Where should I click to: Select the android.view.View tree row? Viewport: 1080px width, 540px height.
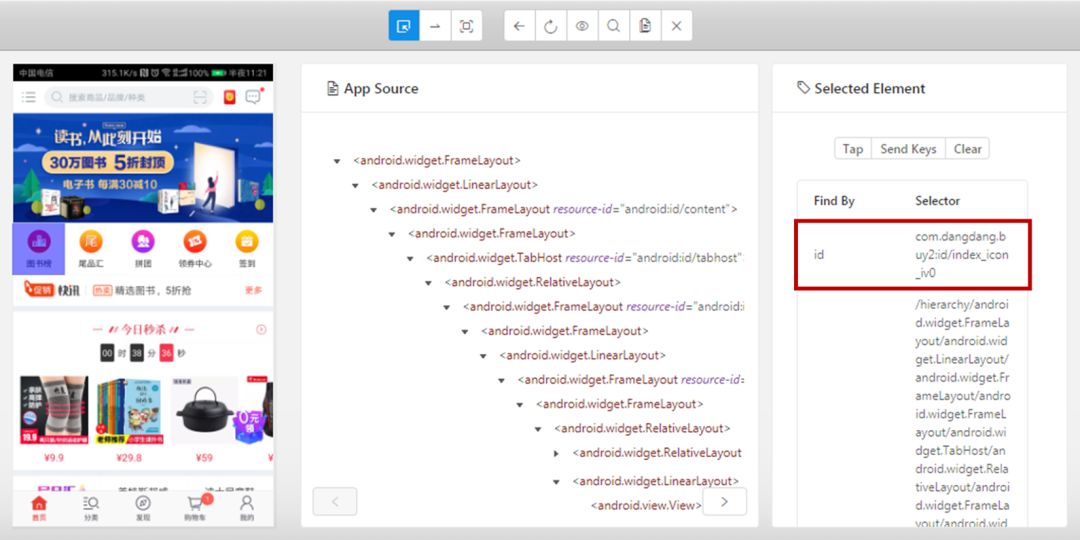click(646, 506)
